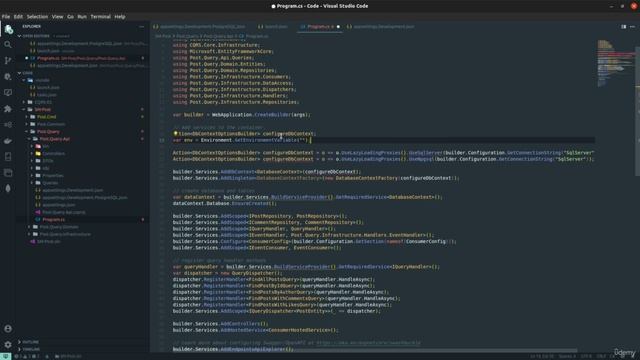640x360 pixels.
Task: Open the Run menu
Action: (82, 17)
